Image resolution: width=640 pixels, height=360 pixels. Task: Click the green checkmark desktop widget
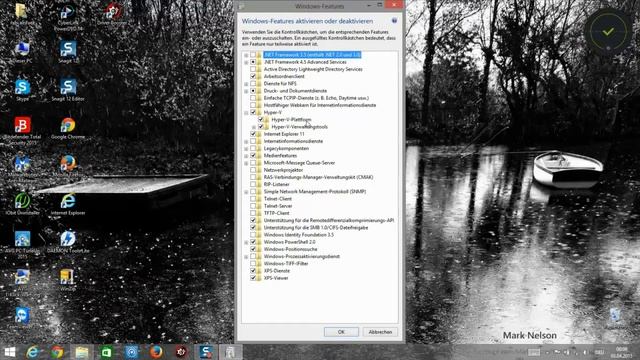608,31
